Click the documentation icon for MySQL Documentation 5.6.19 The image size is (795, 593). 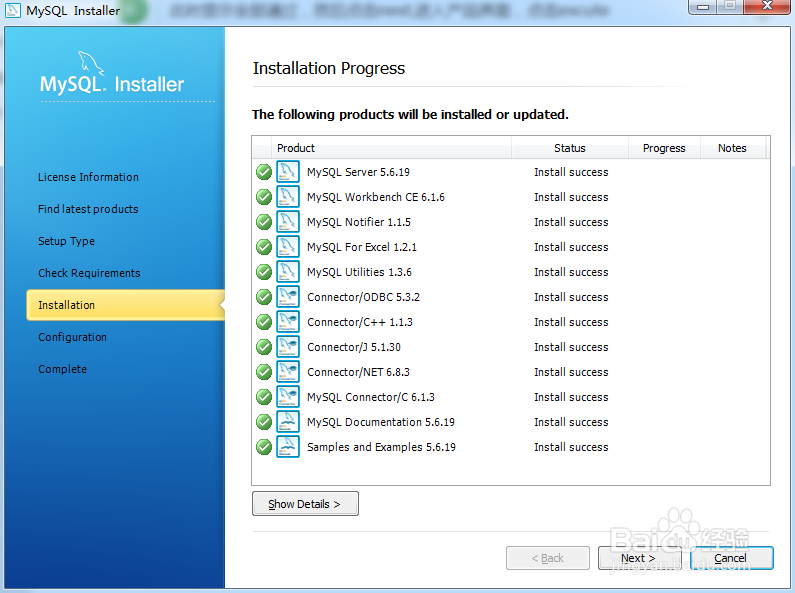[x=287, y=422]
